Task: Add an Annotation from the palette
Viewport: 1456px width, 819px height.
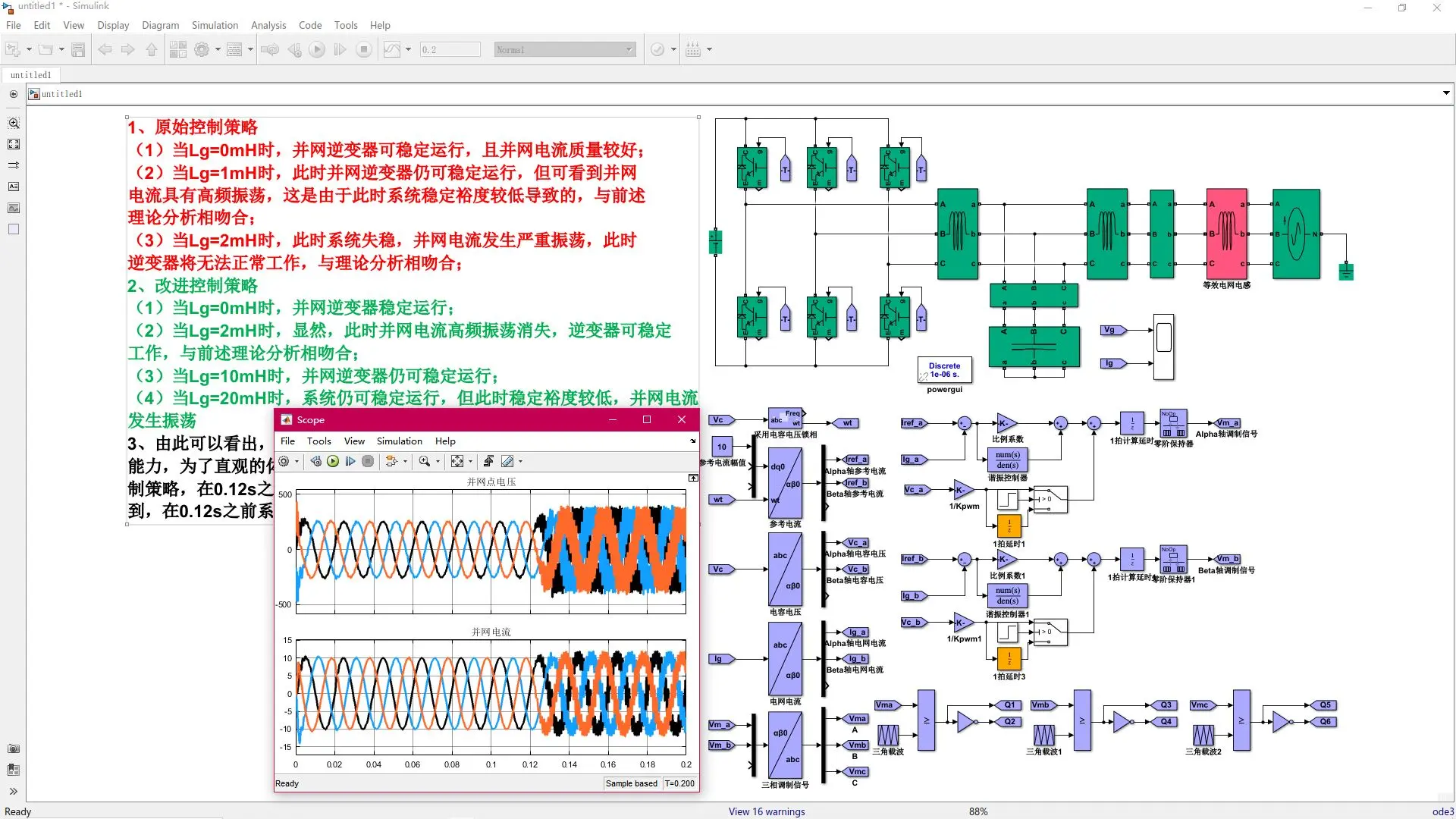Action: click(x=14, y=187)
